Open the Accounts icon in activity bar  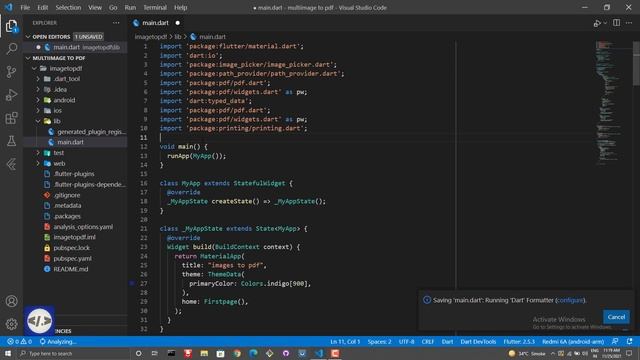tap(11, 301)
